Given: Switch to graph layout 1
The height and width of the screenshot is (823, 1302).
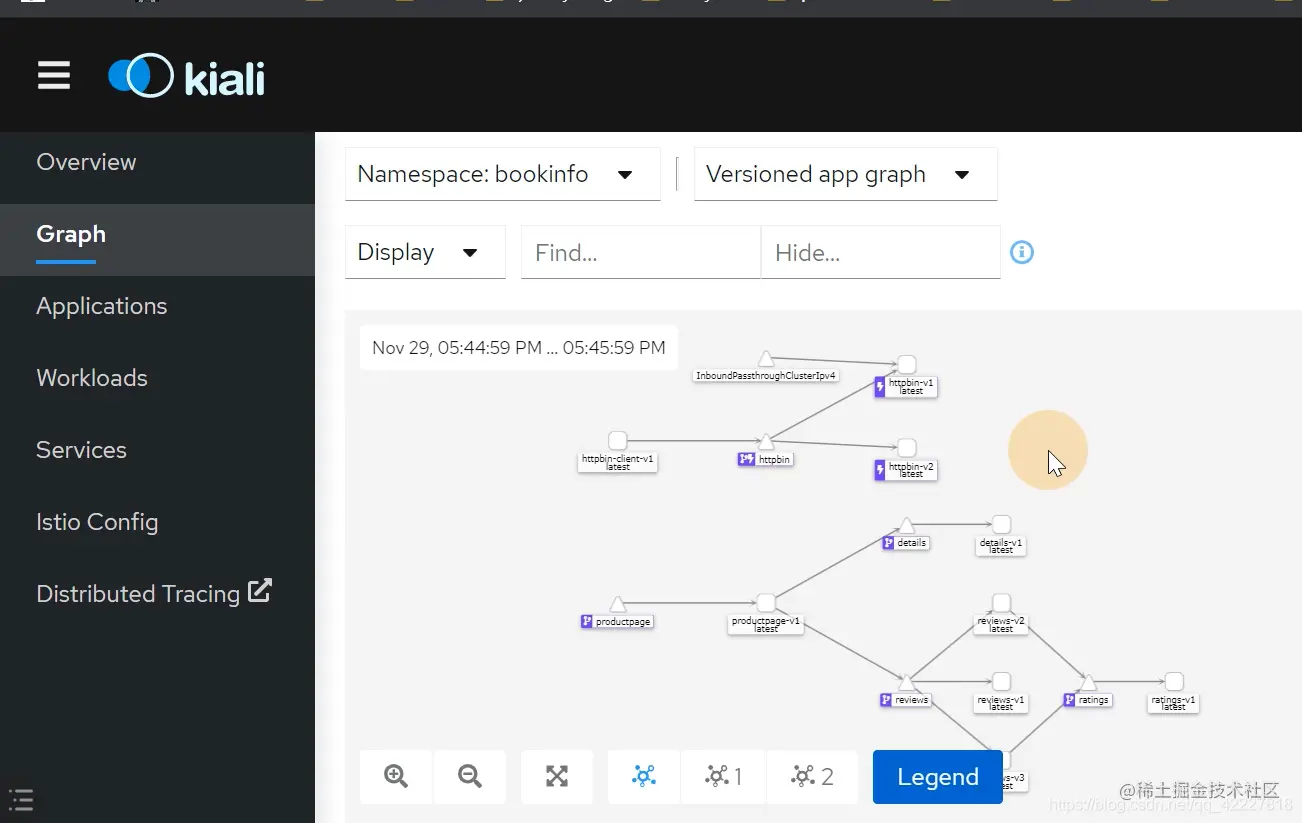Looking at the screenshot, I should tap(723, 777).
